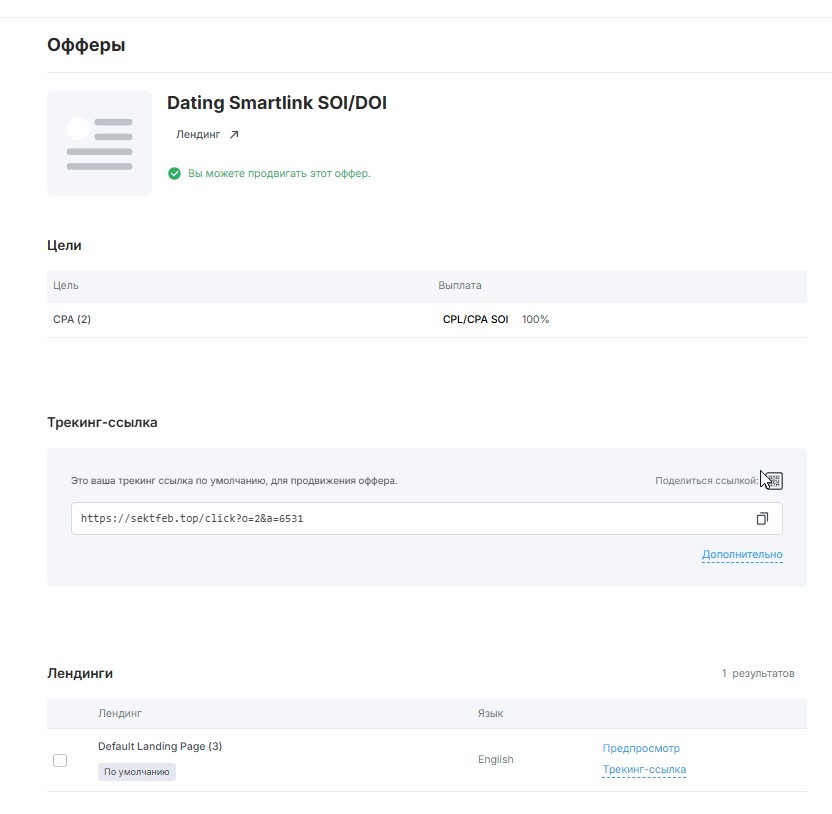
Task: Click the Выплата column header
Action: [x=460, y=286]
